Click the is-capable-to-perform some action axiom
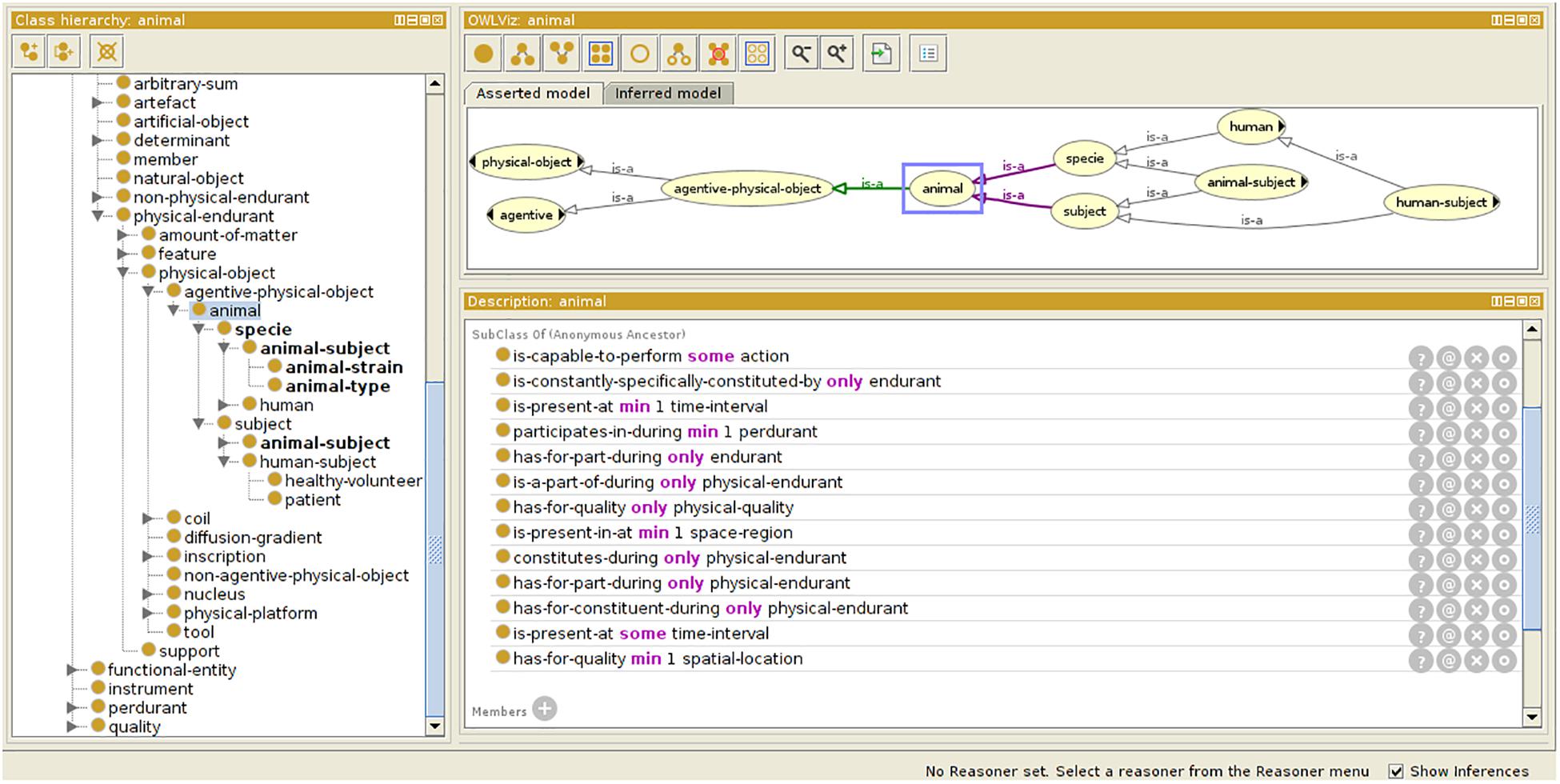The height and width of the screenshot is (784, 1560). point(650,356)
